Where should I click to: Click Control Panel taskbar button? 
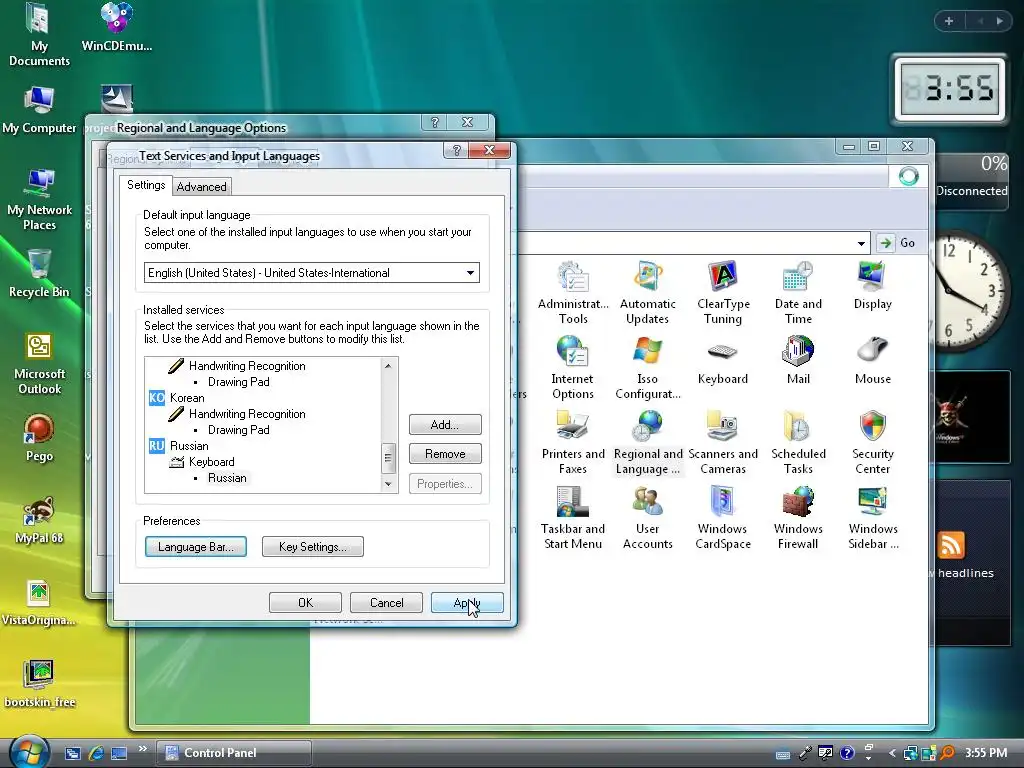[x=234, y=753]
